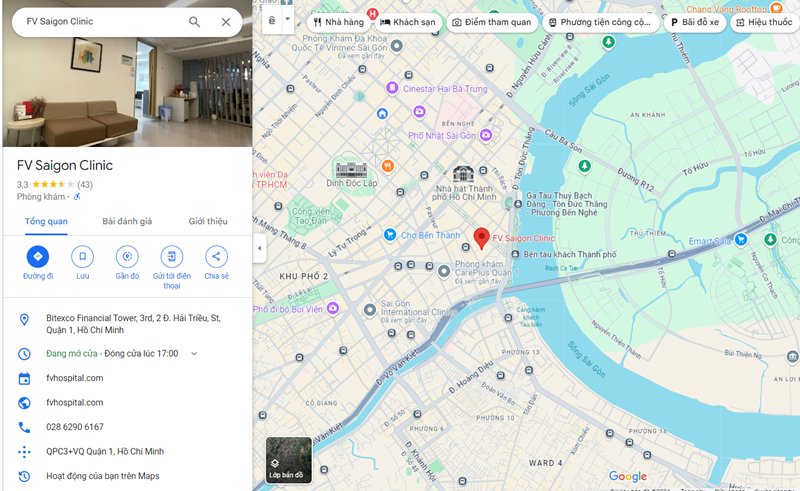The width and height of the screenshot is (800, 491).
Task: Save the place with the Lưu icon
Action: click(x=82, y=257)
